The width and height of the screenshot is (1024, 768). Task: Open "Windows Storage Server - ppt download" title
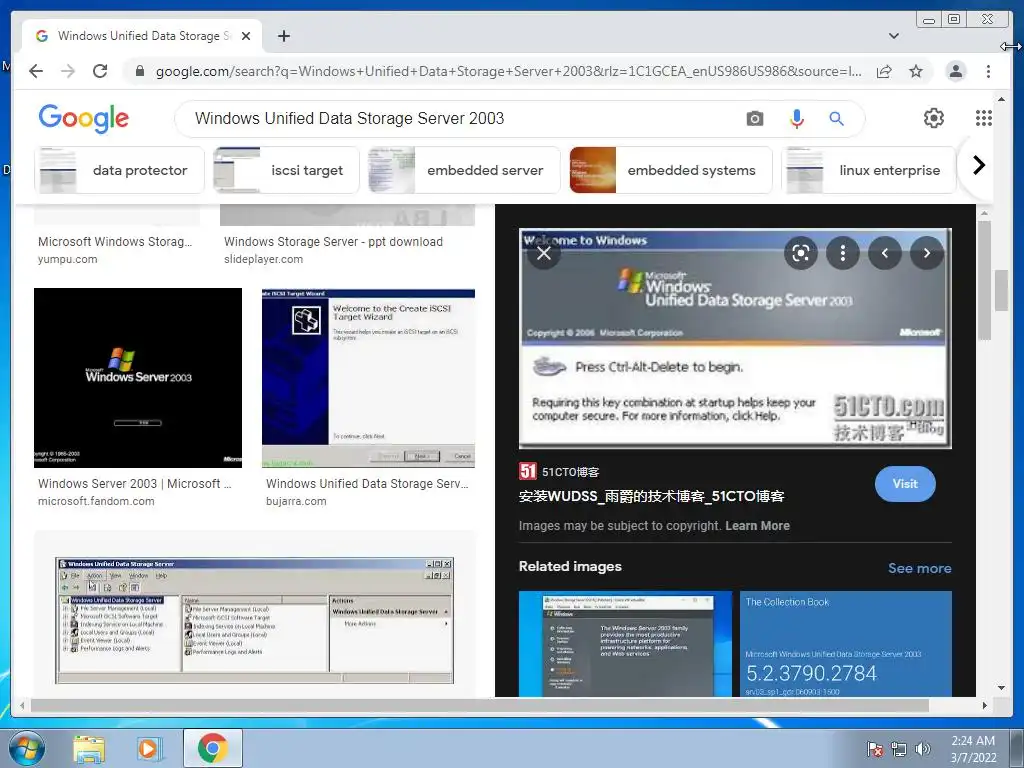(x=333, y=242)
